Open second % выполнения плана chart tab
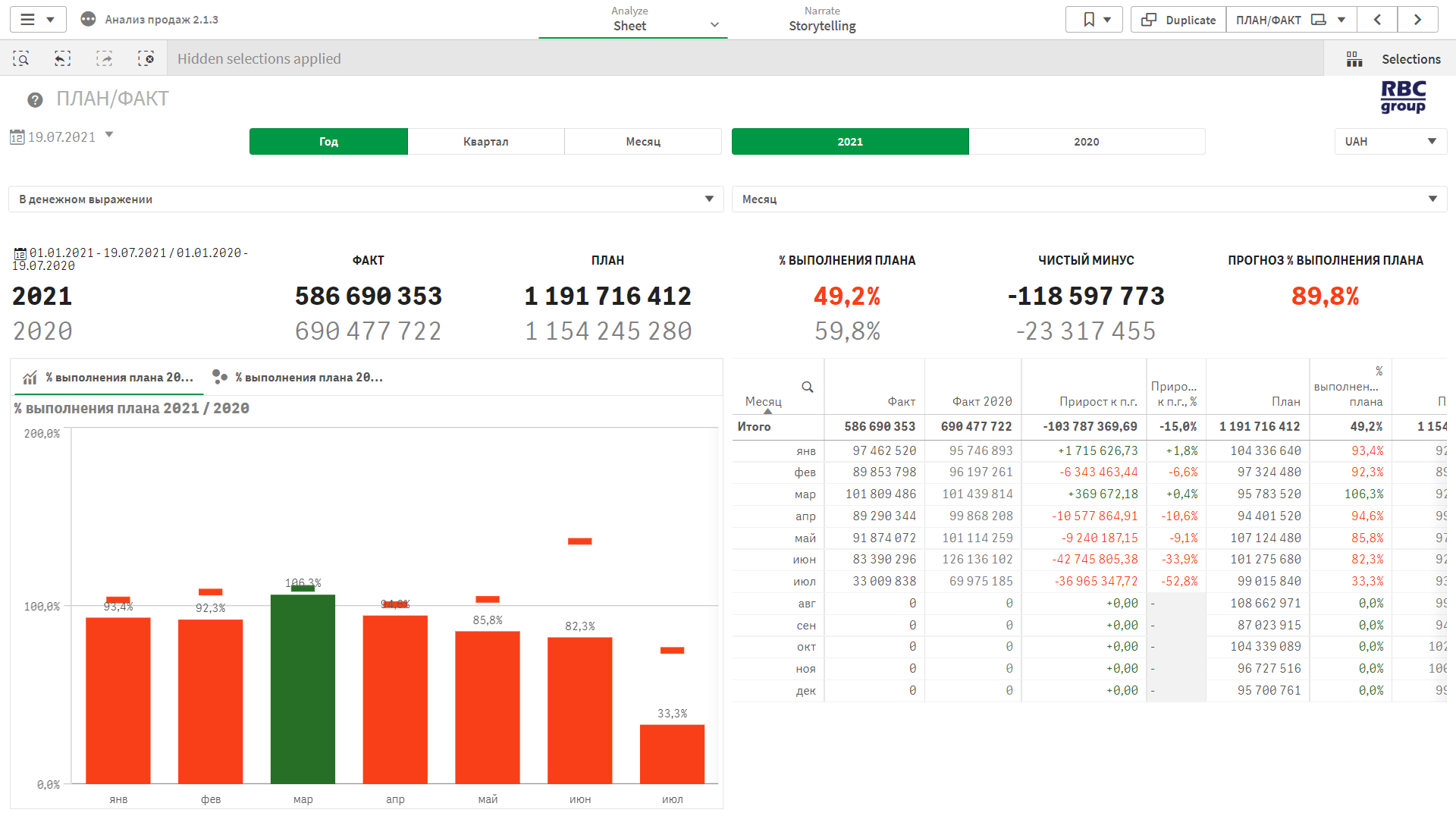The image size is (1456, 819). [298, 377]
